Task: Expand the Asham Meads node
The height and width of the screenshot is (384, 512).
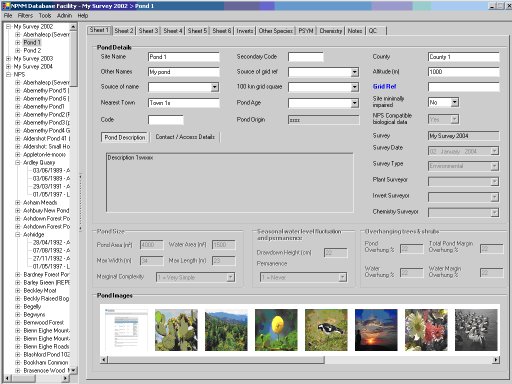Action: (18, 202)
